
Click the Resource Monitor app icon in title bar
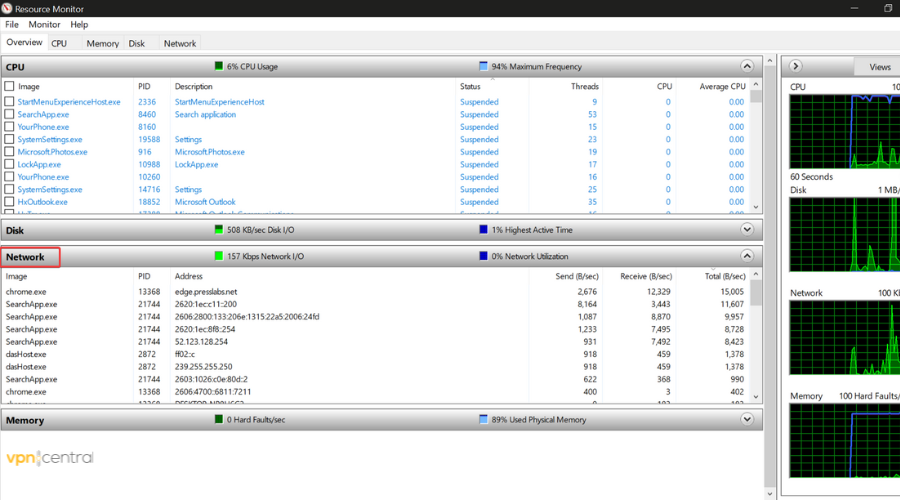8,8
